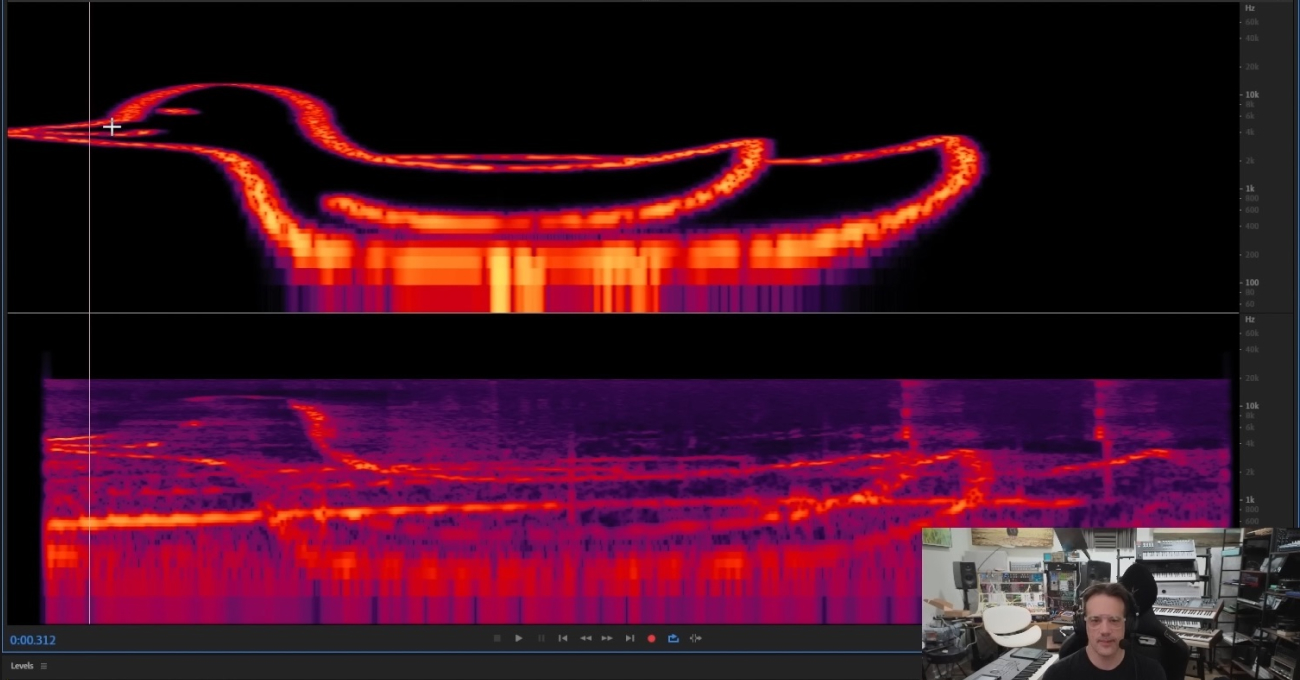Image resolution: width=1300 pixels, height=680 pixels.
Task: Click the Fast Forward transport icon
Action: 607,637
